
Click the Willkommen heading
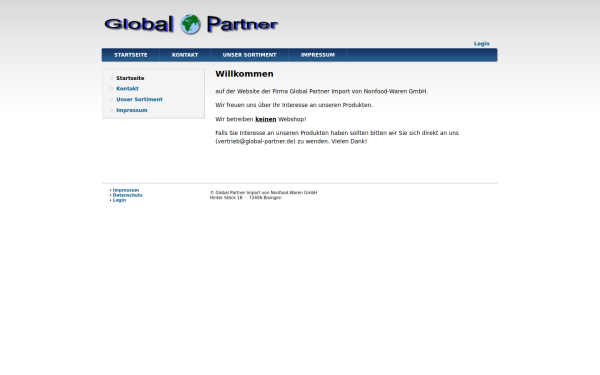pyautogui.click(x=244, y=74)
